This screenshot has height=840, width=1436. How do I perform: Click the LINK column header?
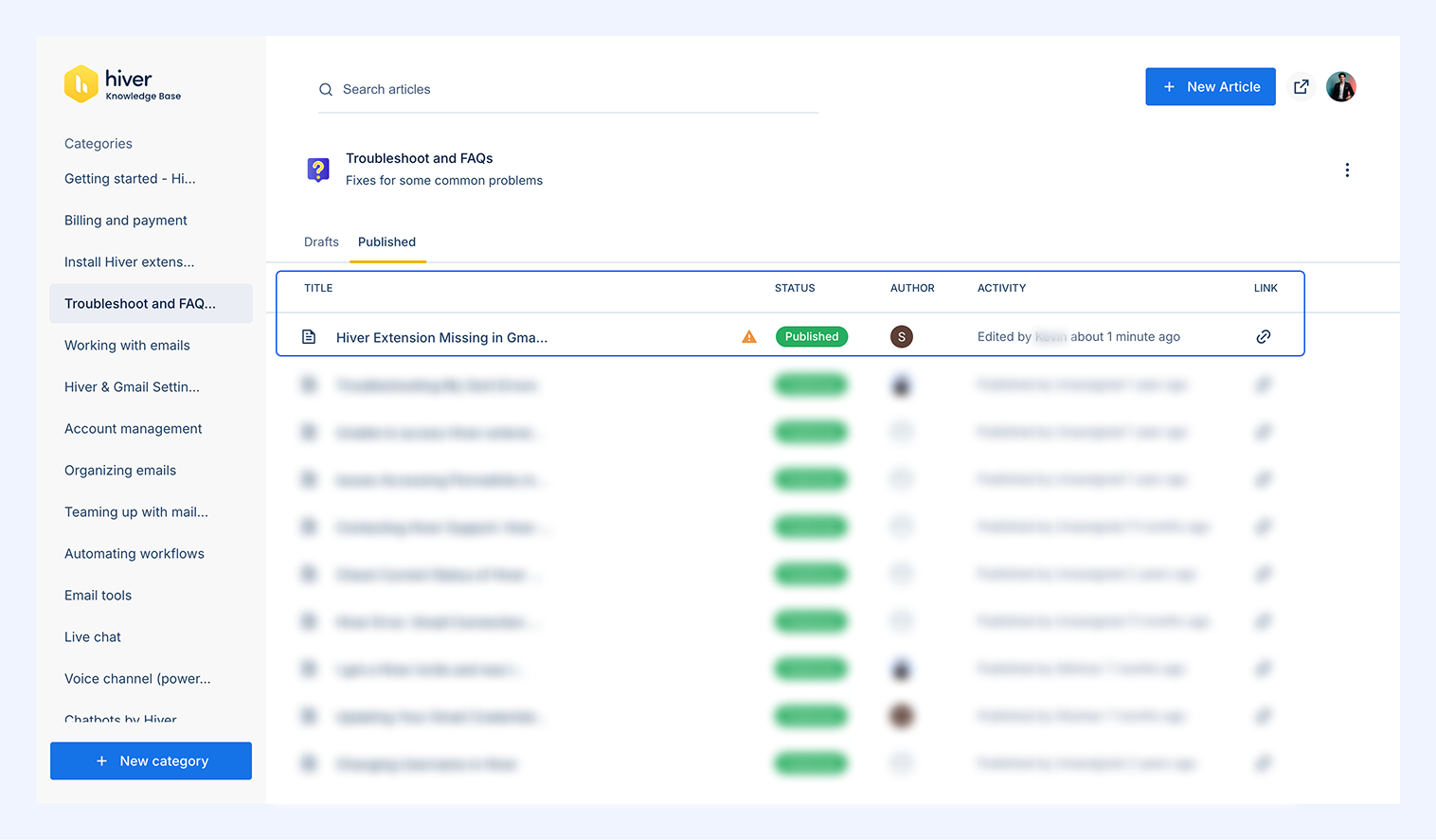1265,288
